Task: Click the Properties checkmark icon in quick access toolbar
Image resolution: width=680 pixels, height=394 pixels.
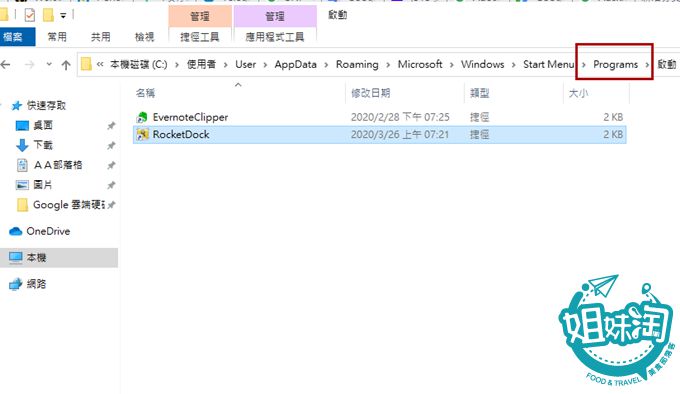Action: [29, 16]
